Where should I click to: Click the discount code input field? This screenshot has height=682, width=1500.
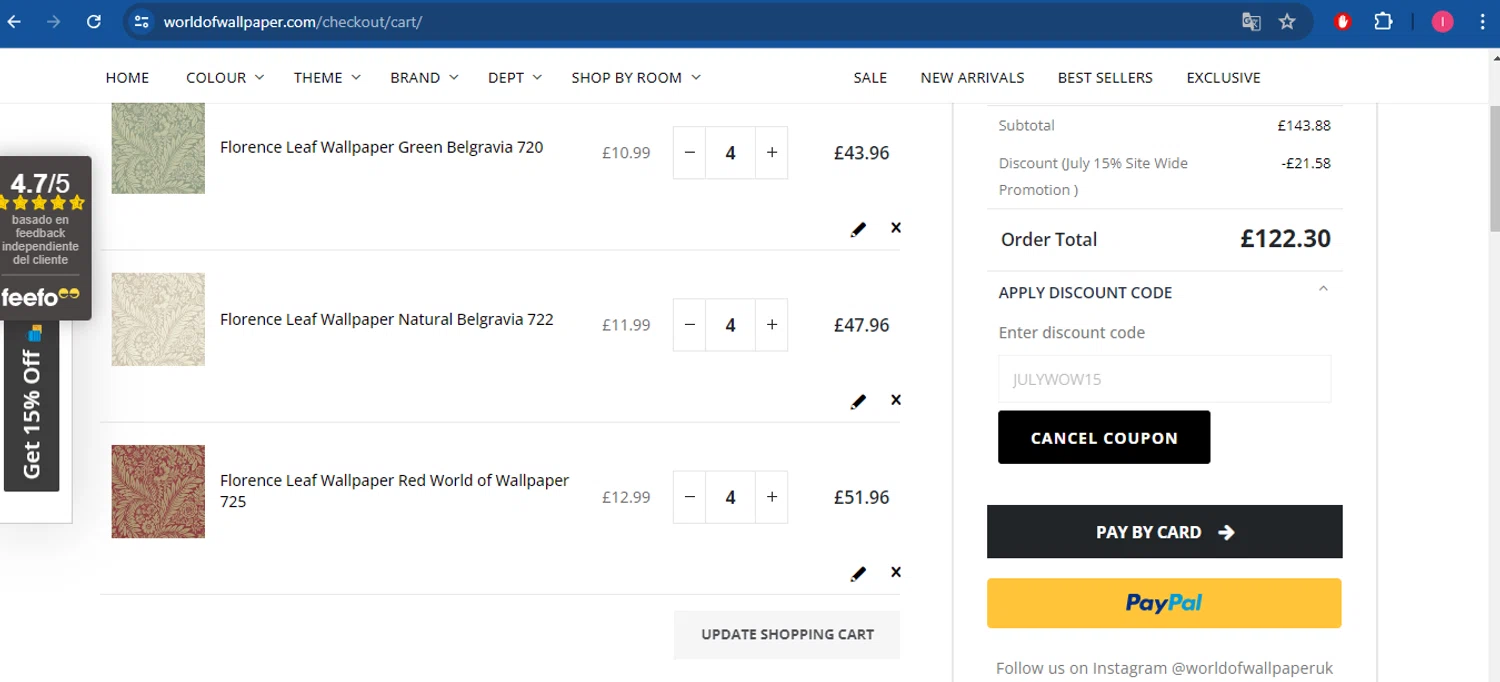[1164, 379]
